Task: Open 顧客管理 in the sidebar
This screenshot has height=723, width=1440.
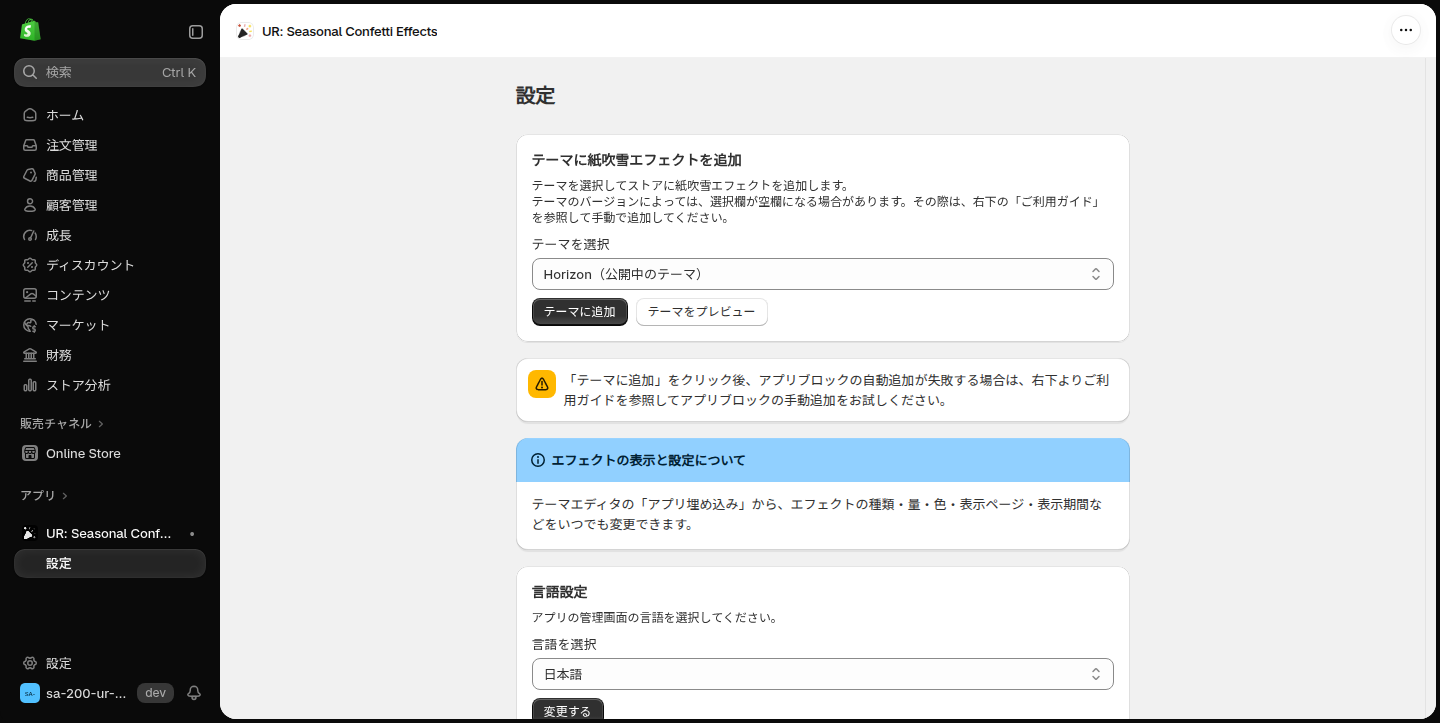Action: tap(110, 205)
